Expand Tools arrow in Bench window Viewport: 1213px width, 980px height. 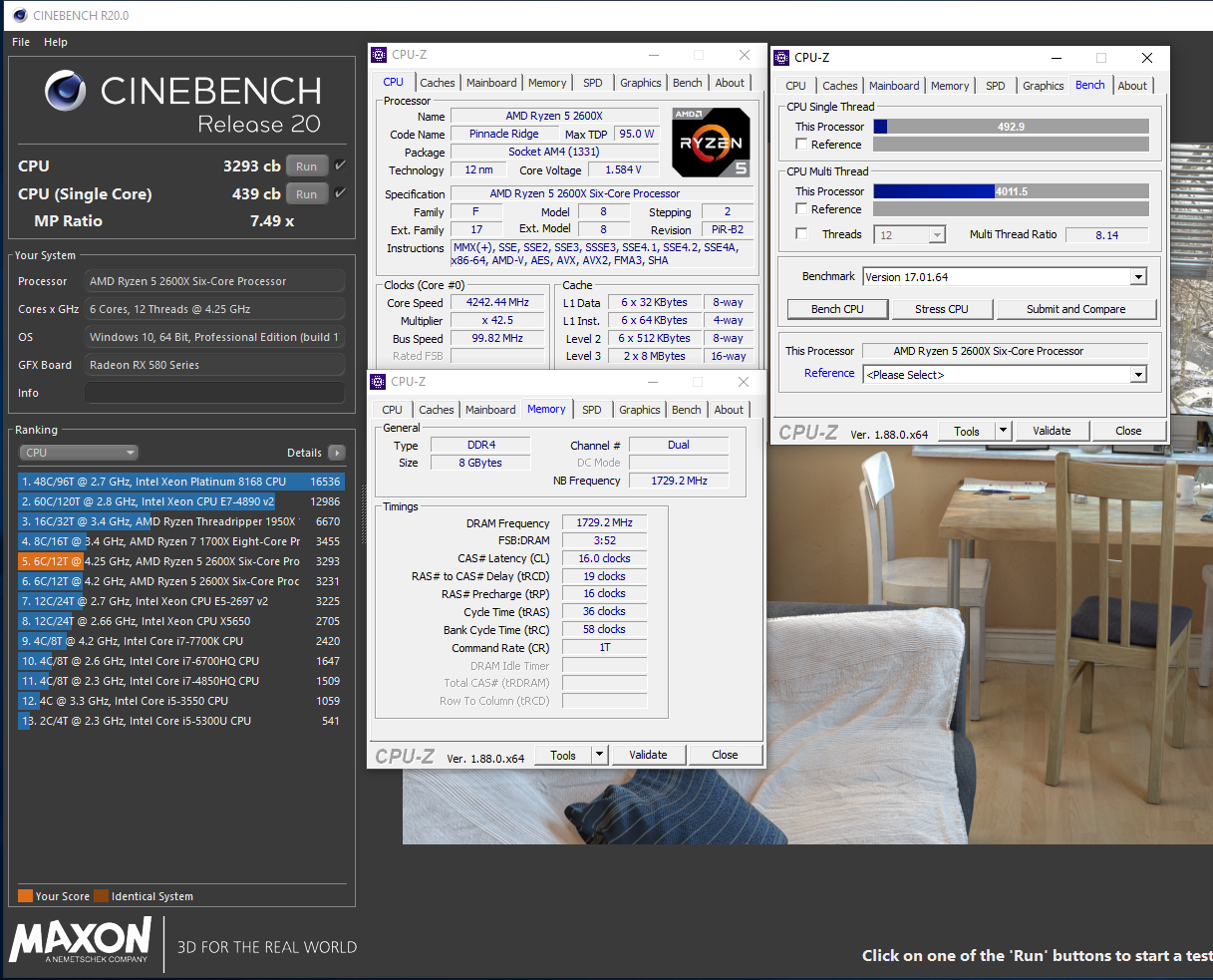click(x=1003, y=432)
